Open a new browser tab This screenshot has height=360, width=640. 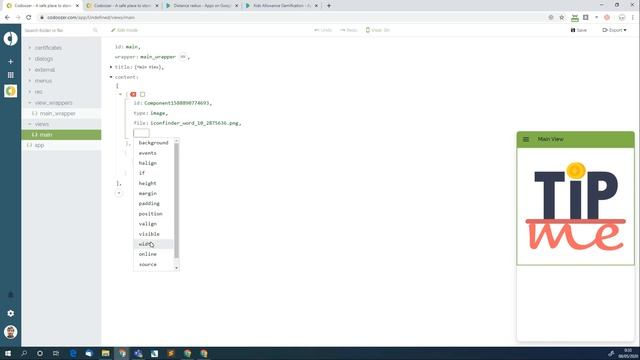pyautogui.click(x=329, y=6)
